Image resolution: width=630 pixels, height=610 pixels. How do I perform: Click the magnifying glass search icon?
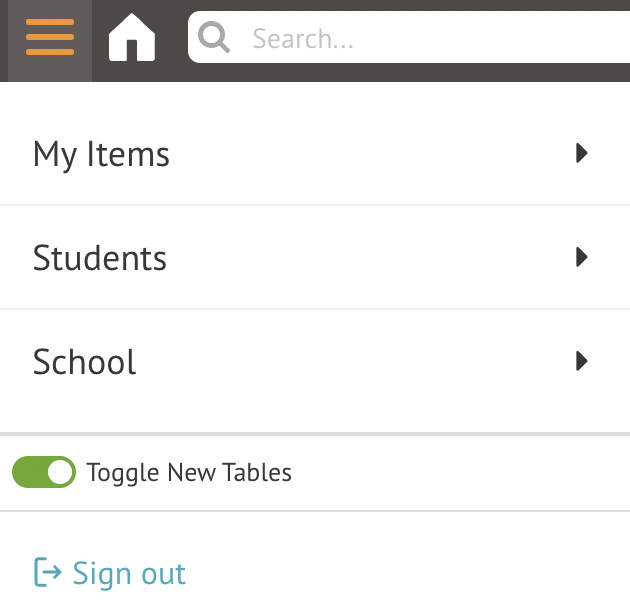tap(214, 37)
